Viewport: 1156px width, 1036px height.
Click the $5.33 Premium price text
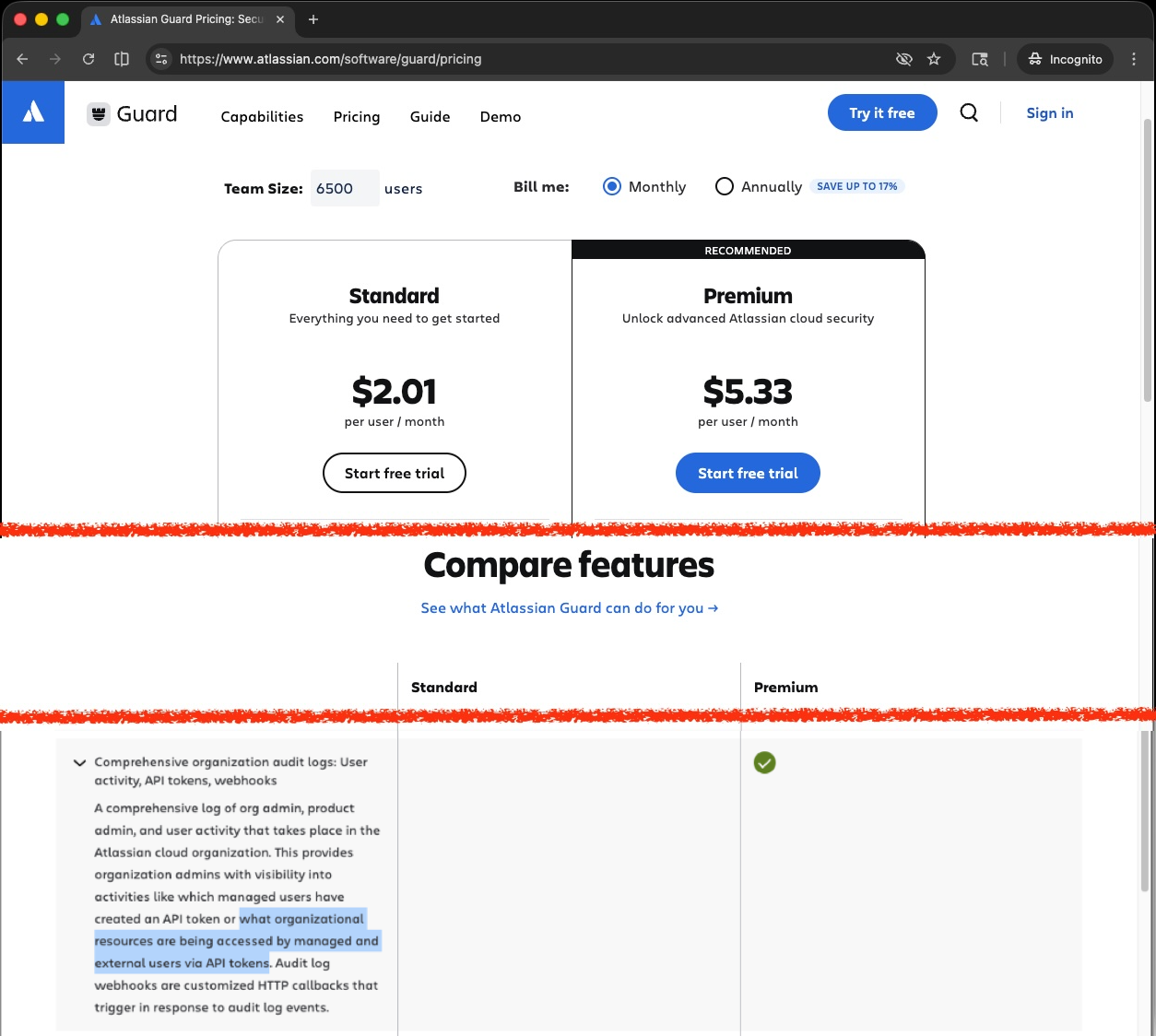(748, 392)
